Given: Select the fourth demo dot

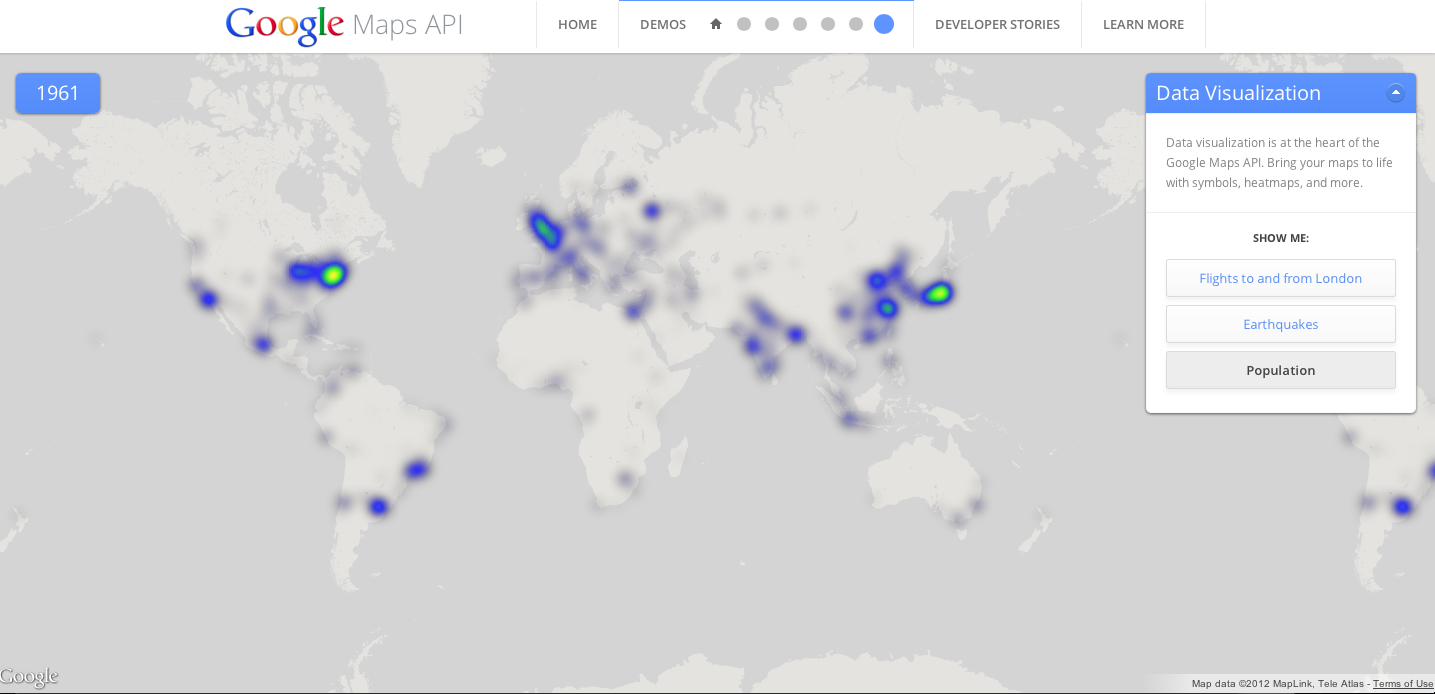Looking at the screenshot, I should click(828, 25).
